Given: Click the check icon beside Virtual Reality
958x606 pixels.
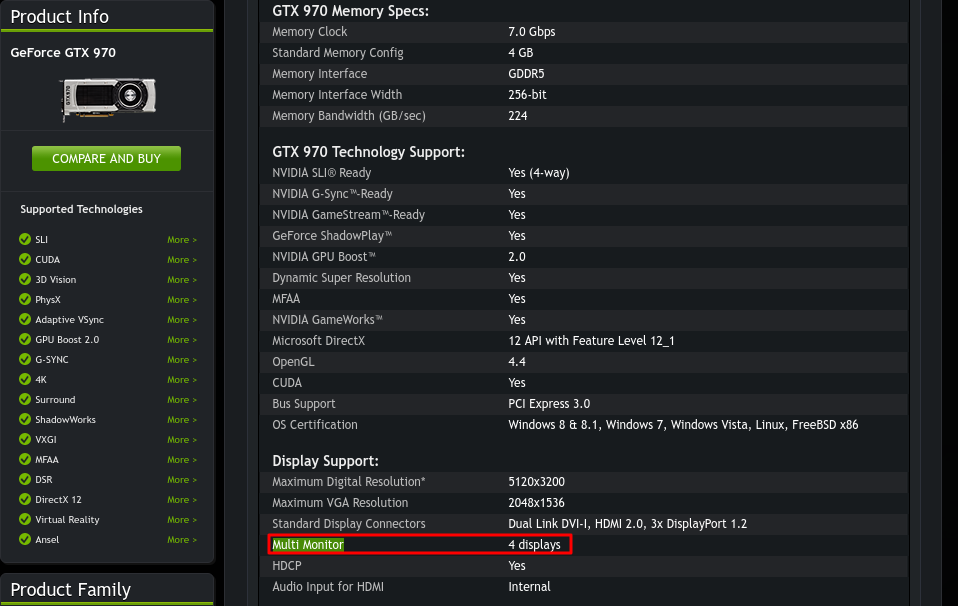Looking at the screenshot, I should (25, 519).
